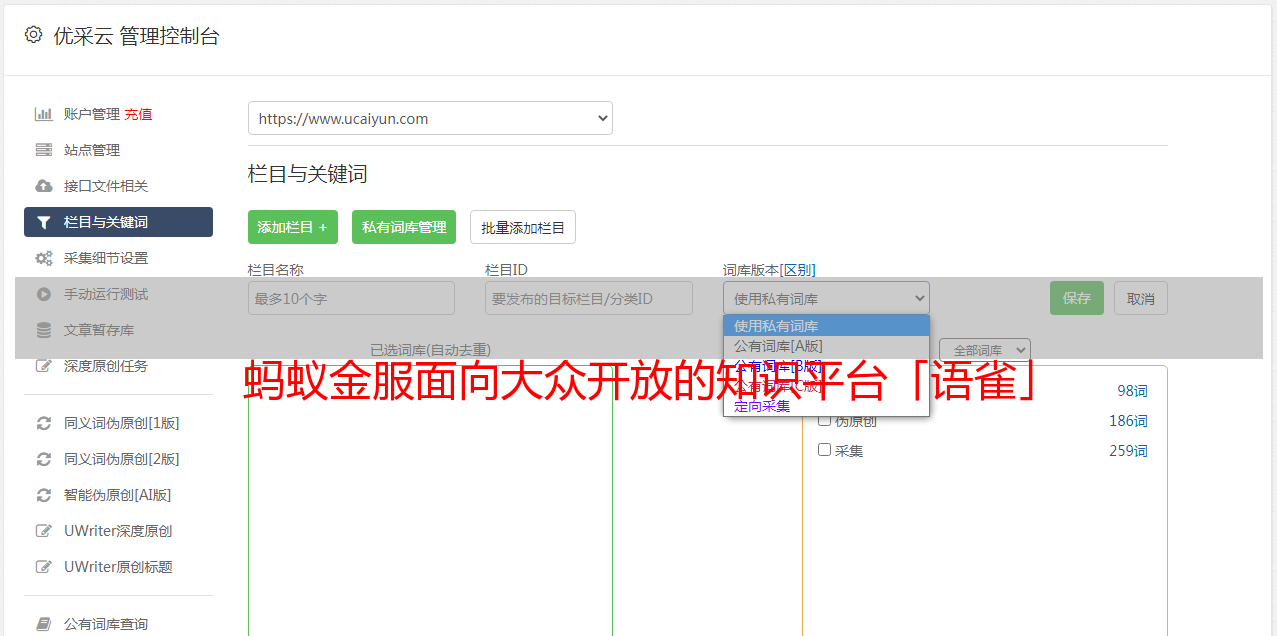Click the gears icon for 采集细节设置
Viewport: 1277px width, 636px height.
[44, 258]
